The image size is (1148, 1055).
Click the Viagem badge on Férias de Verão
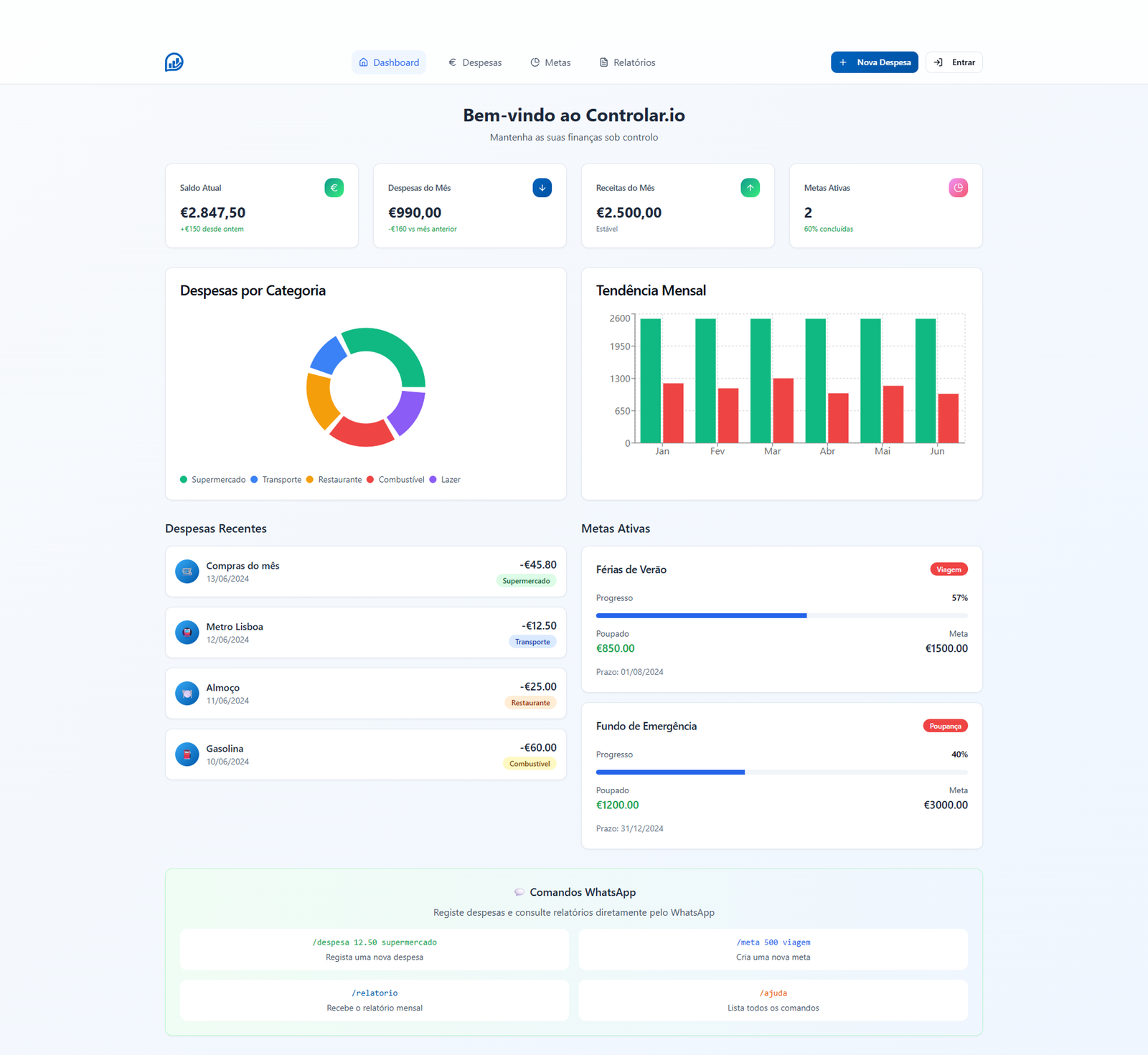(949, 569)
